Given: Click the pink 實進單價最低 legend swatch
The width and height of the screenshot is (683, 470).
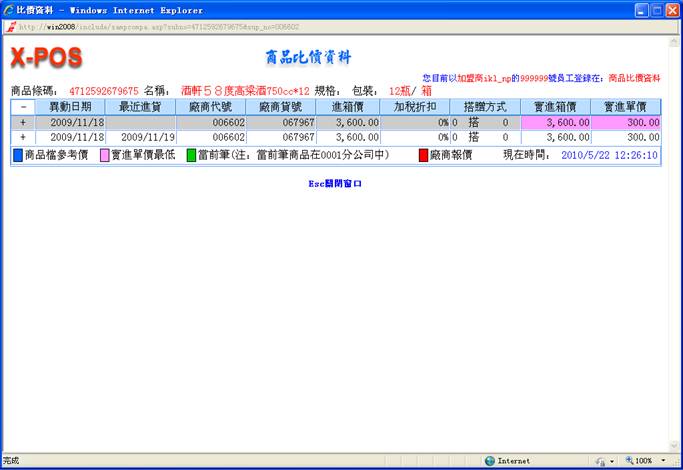Looking at the screenshot, I should click(x=104, y=156).
